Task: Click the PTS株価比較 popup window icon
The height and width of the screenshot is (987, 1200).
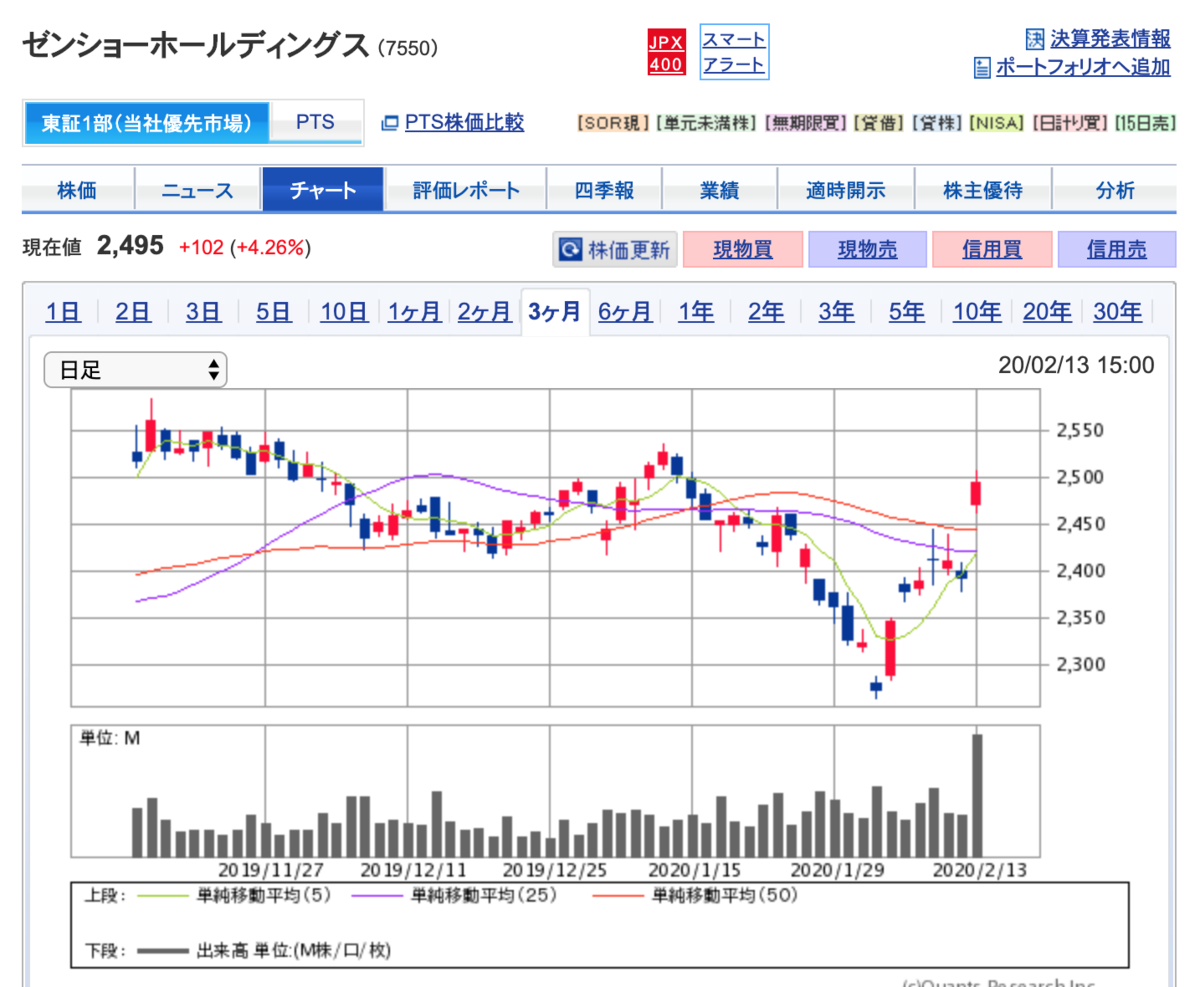Action: click(390, 123)
